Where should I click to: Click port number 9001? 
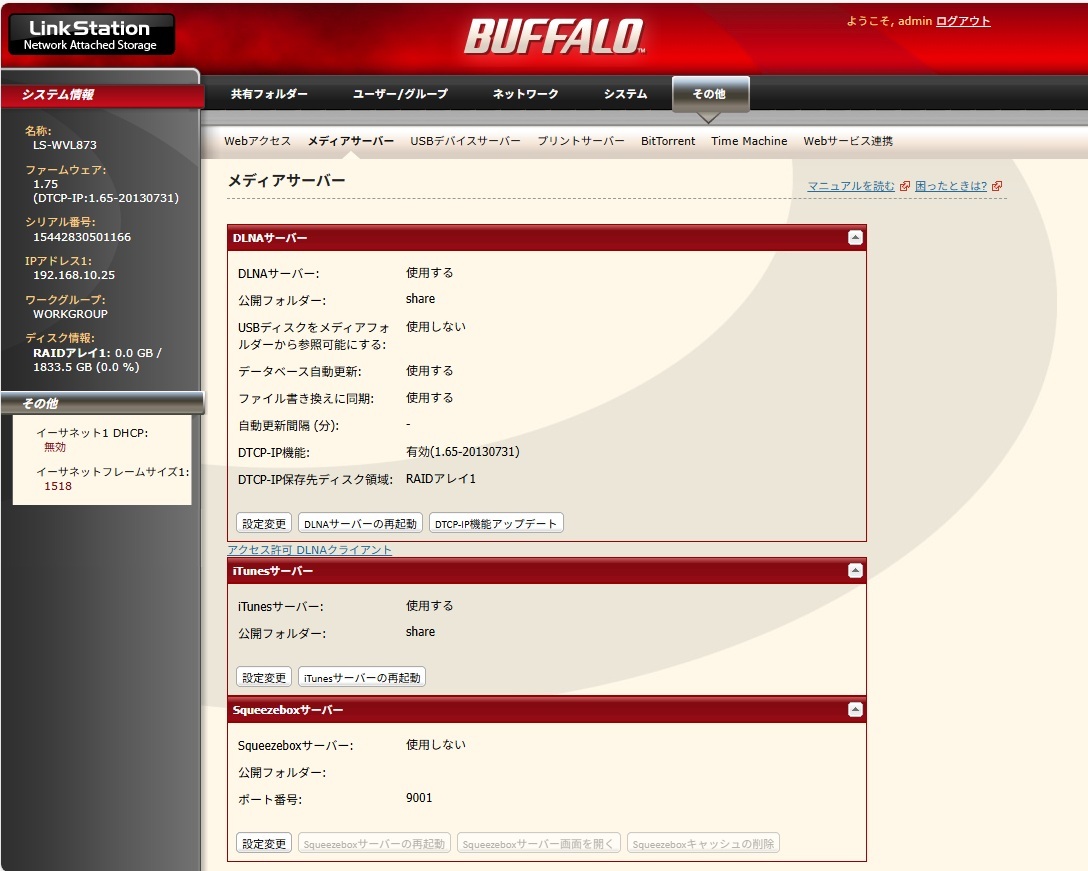tap(419, 797)
